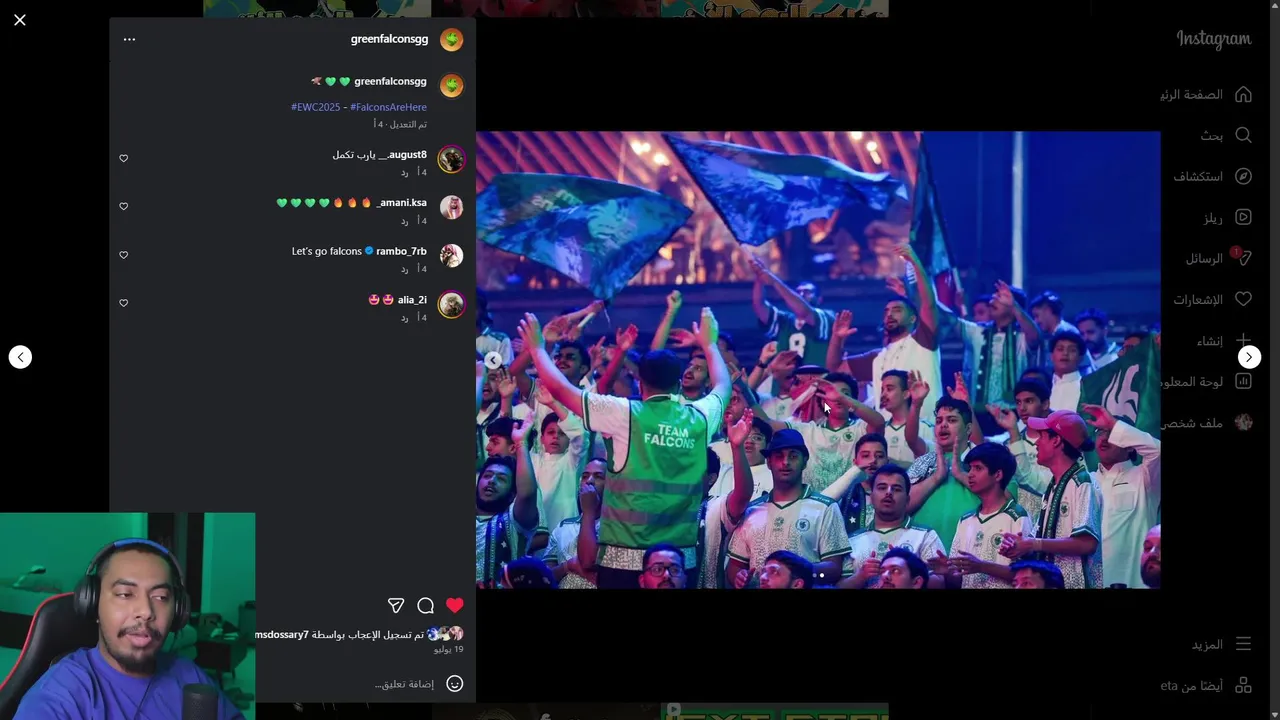Open the greenfalconsgg username in post header

[x=389, y=39]
